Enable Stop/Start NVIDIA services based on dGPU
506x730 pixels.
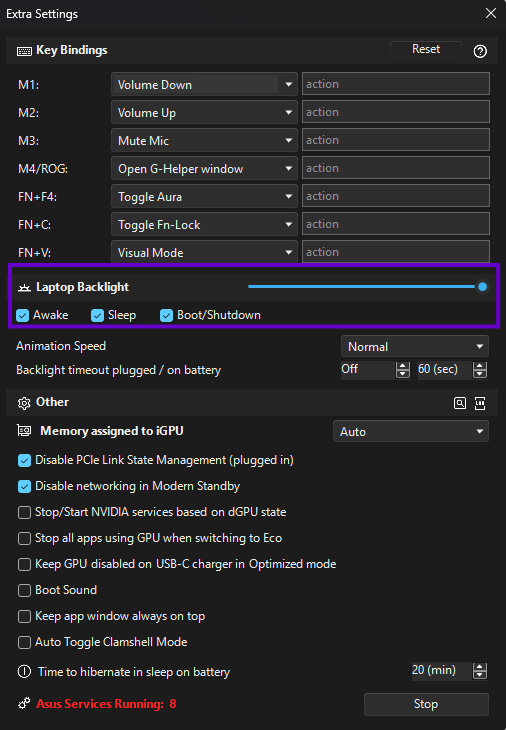pos(24,513)
